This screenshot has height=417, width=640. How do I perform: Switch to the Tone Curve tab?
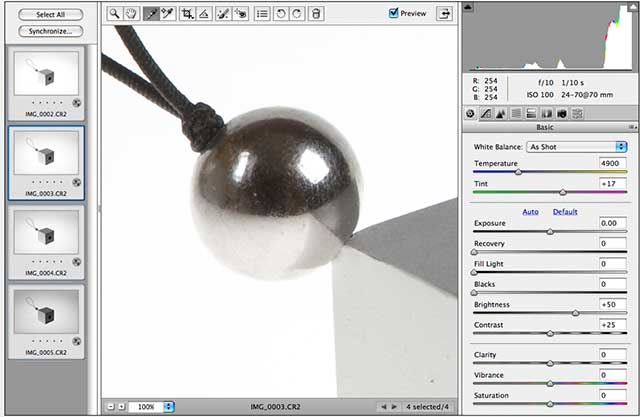pyautogui.click(x=486, y=113)
